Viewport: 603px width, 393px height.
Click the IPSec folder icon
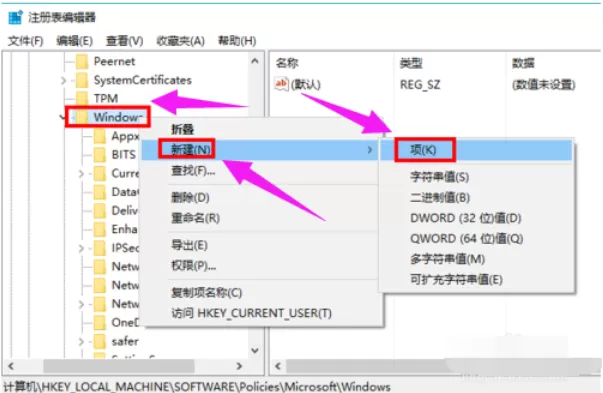[100, 248]
